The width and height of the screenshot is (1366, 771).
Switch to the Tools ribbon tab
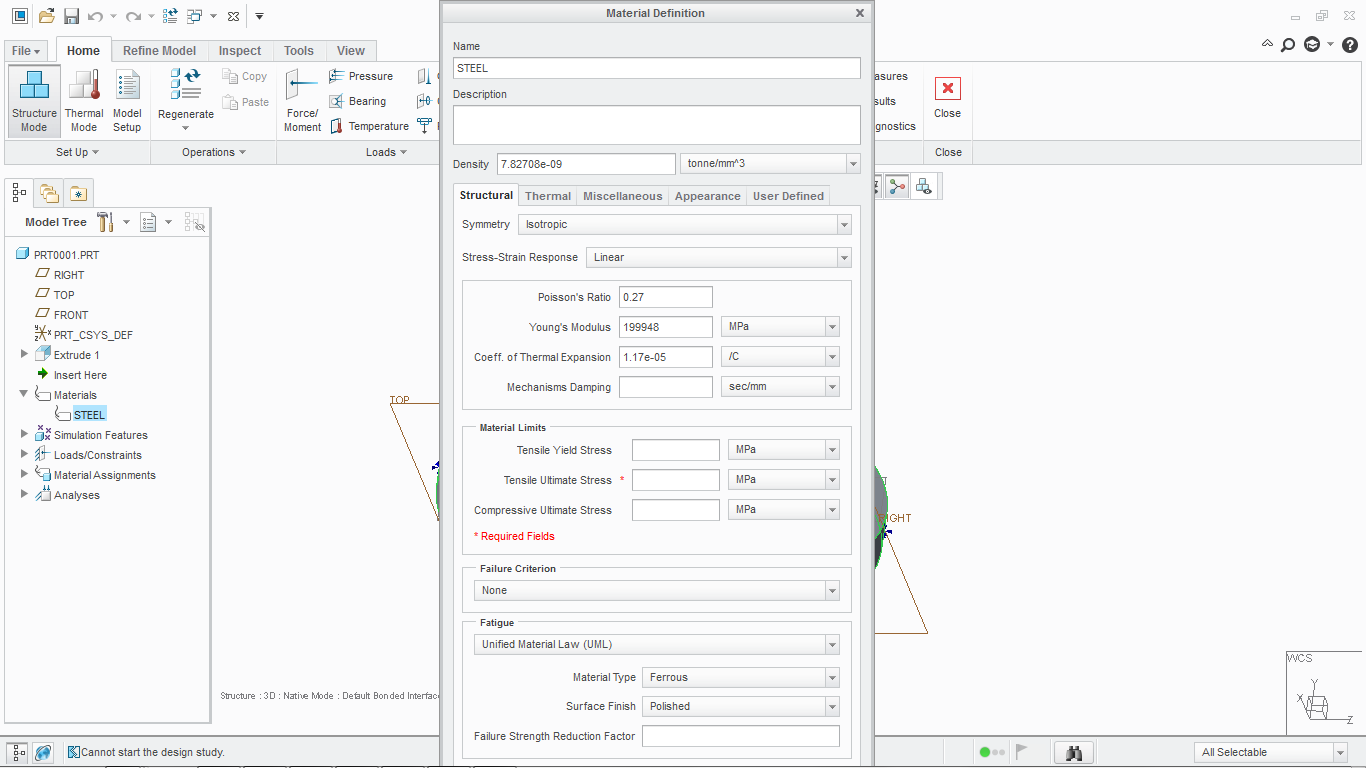(x=298, y=51)
